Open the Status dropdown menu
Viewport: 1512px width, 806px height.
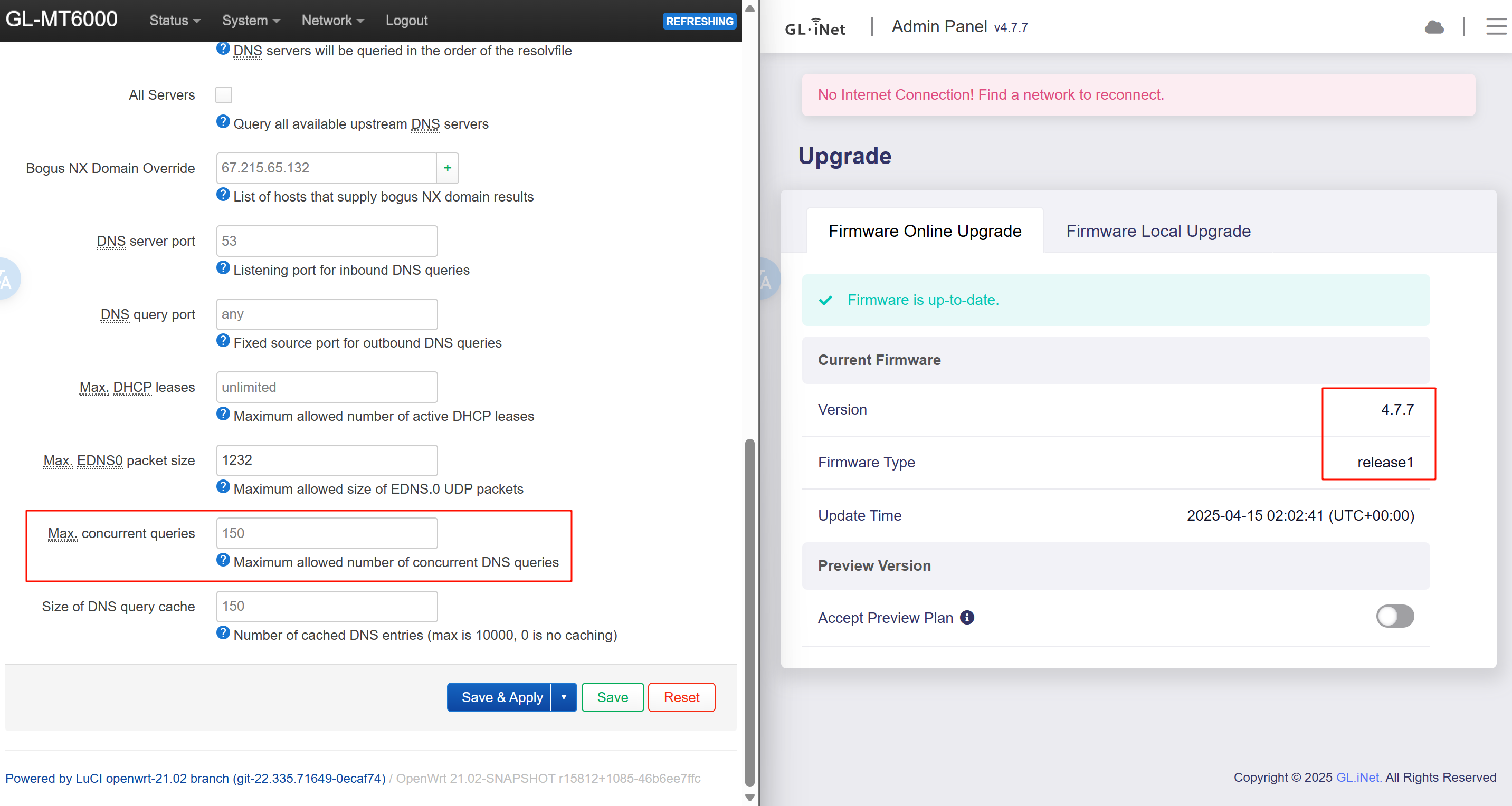(x=174, y=21)
